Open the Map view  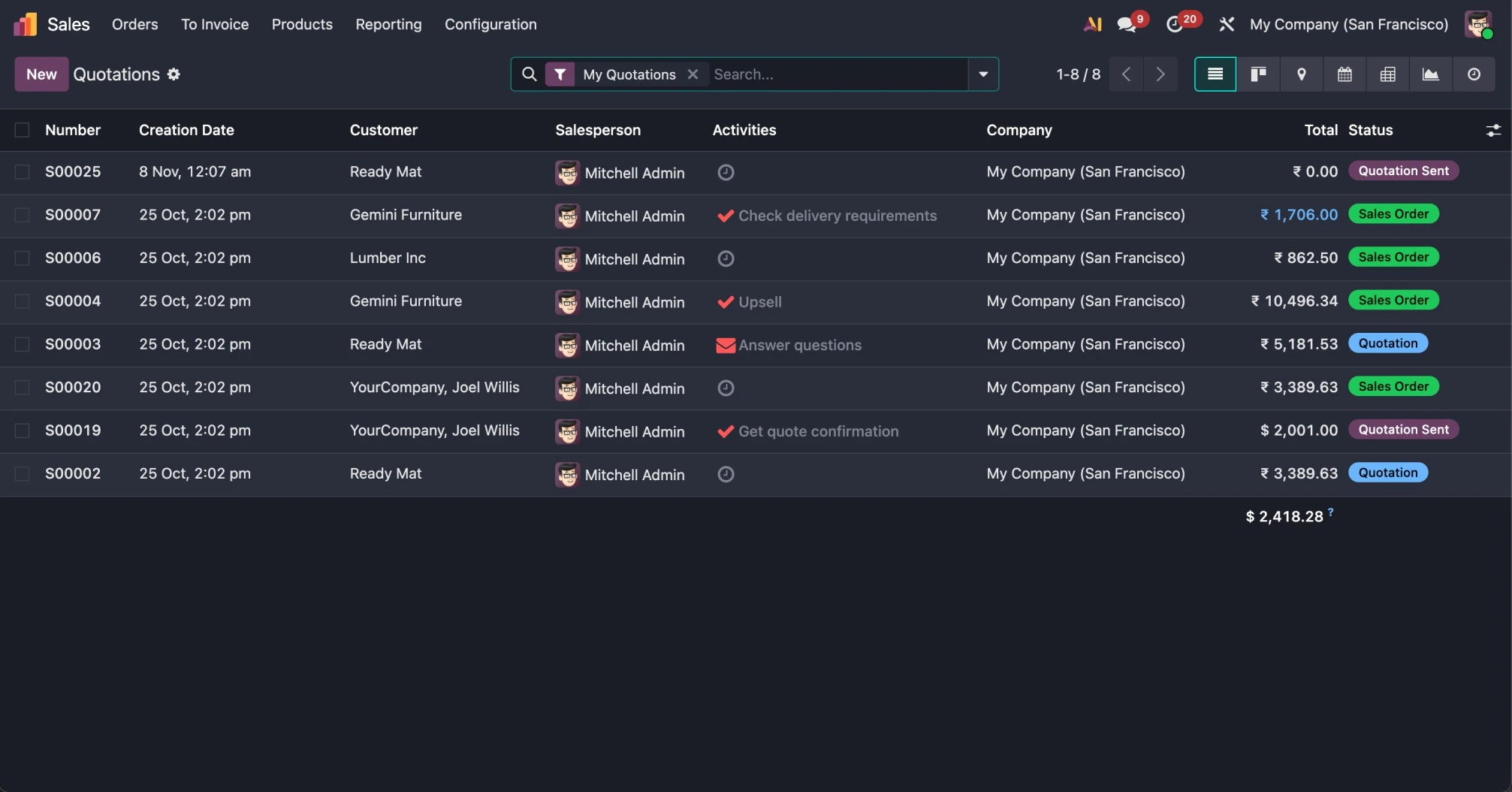1302,74
